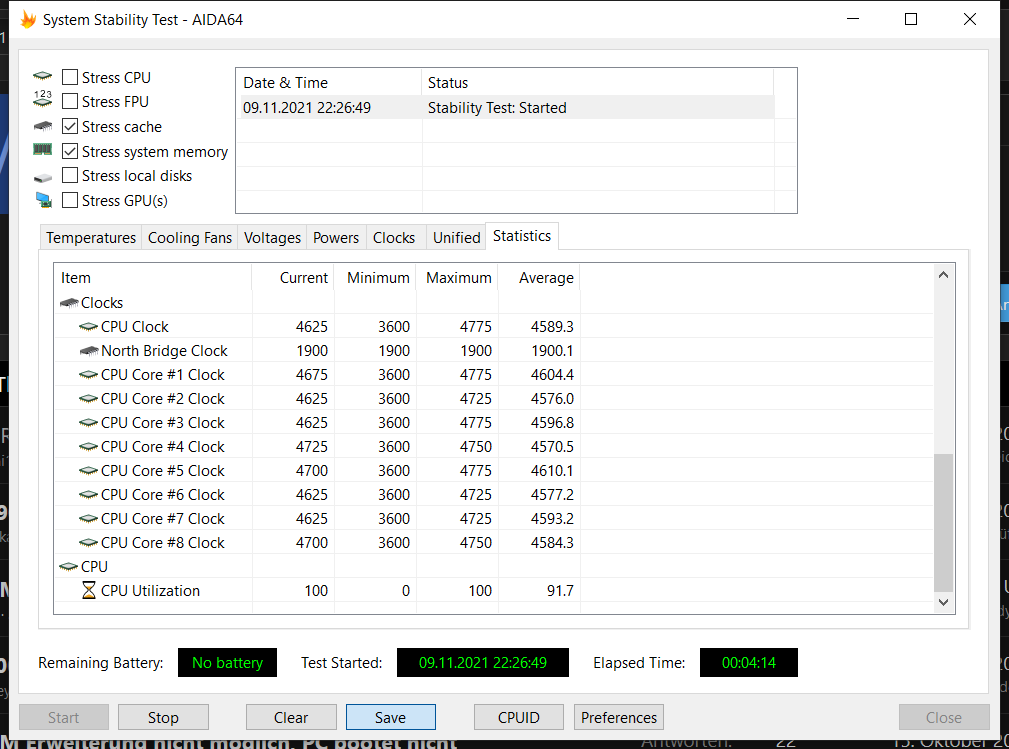Click the icon of North Bridge Clock row
Screen dimensions: 1009x749
coord(88,351)
